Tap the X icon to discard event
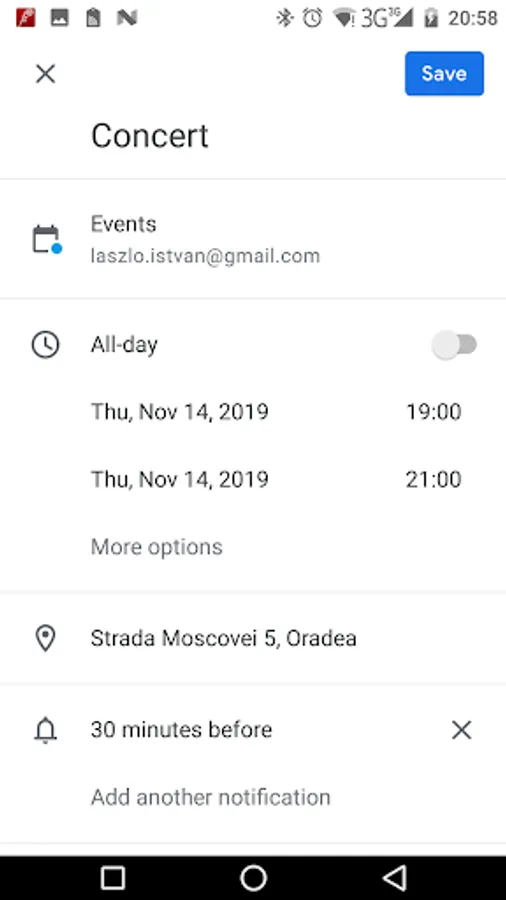Image resolution: width=506 pixels, height=900 pixels. pyautogui.click(x=45, y=74)
